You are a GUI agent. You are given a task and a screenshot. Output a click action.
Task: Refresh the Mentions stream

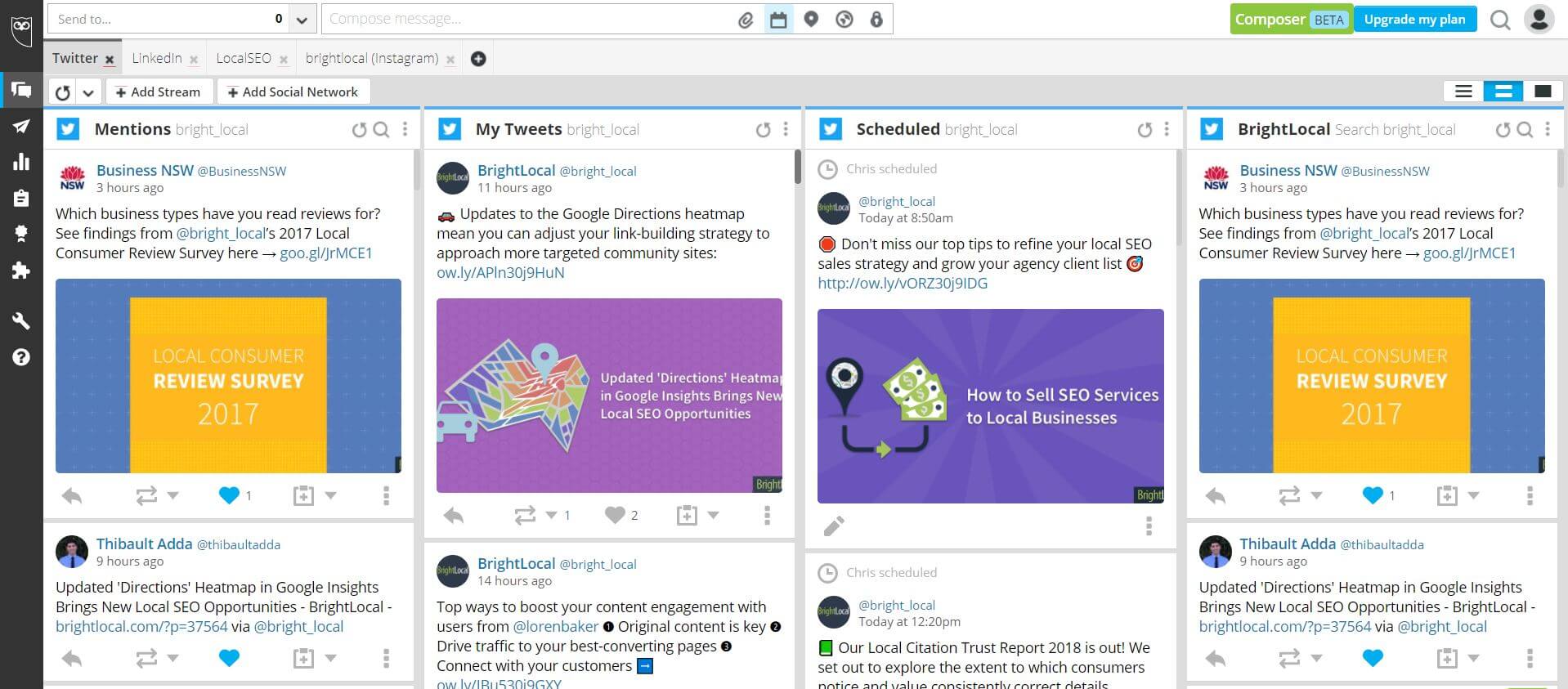coord(358,130)
